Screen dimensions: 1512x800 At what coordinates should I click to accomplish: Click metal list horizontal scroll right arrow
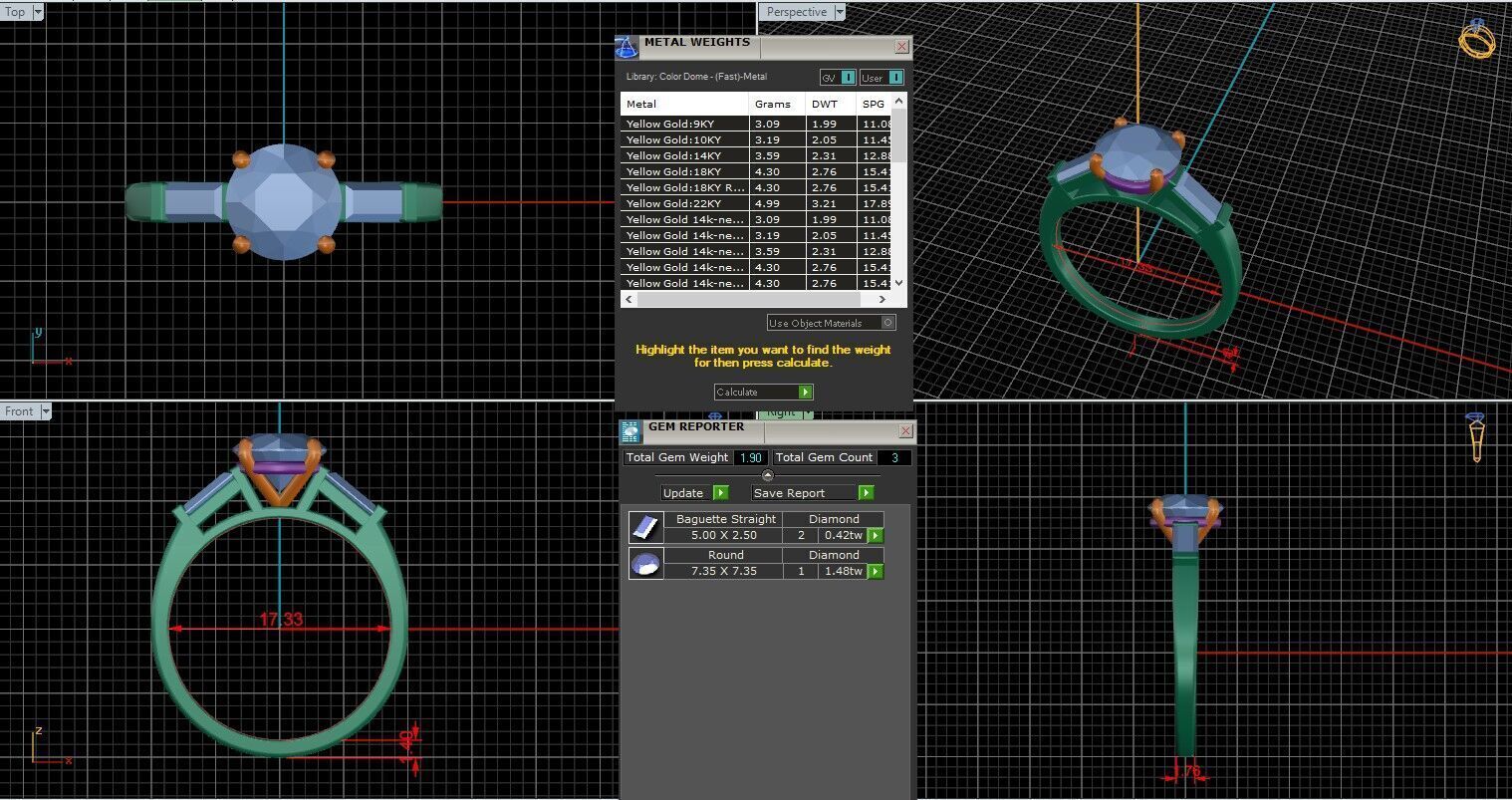[882, 299]
